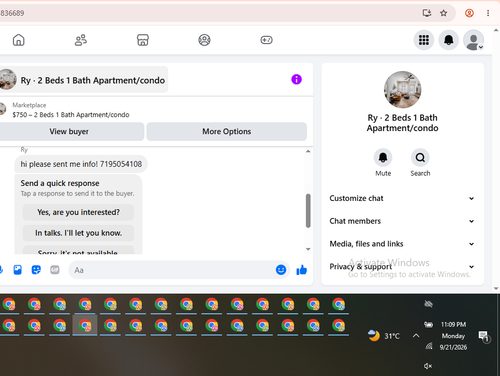
Task: Mute this conversation with the bell
Action: pyautogui.click(x=383, y=157)
